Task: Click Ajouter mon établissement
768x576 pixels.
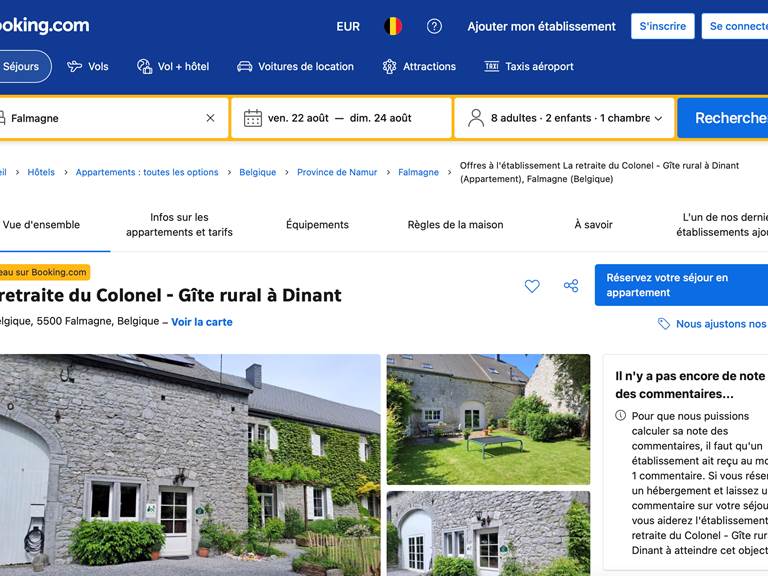Action: [x=541, y=26]
